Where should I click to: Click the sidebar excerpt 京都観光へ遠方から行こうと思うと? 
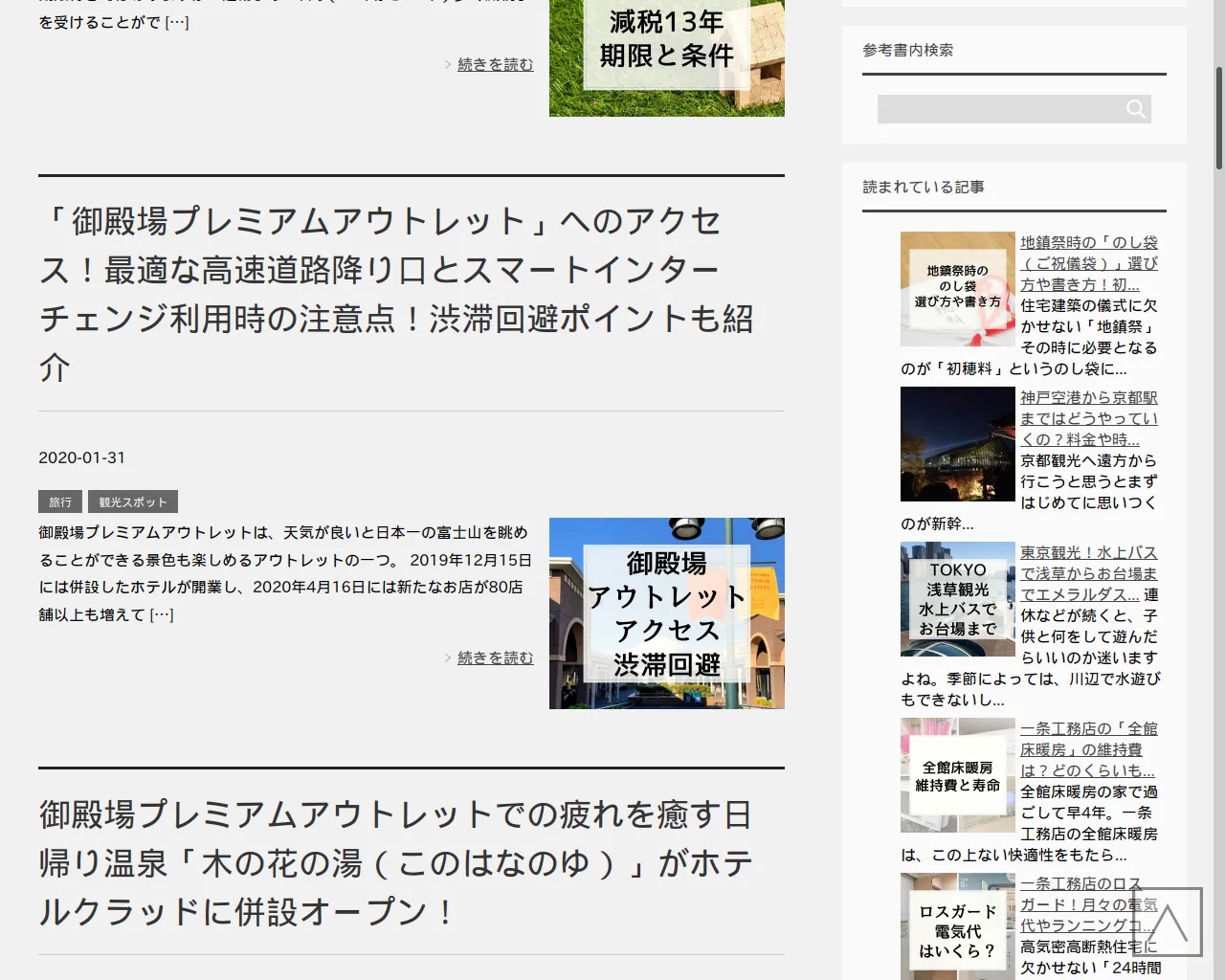point(1030,492)
